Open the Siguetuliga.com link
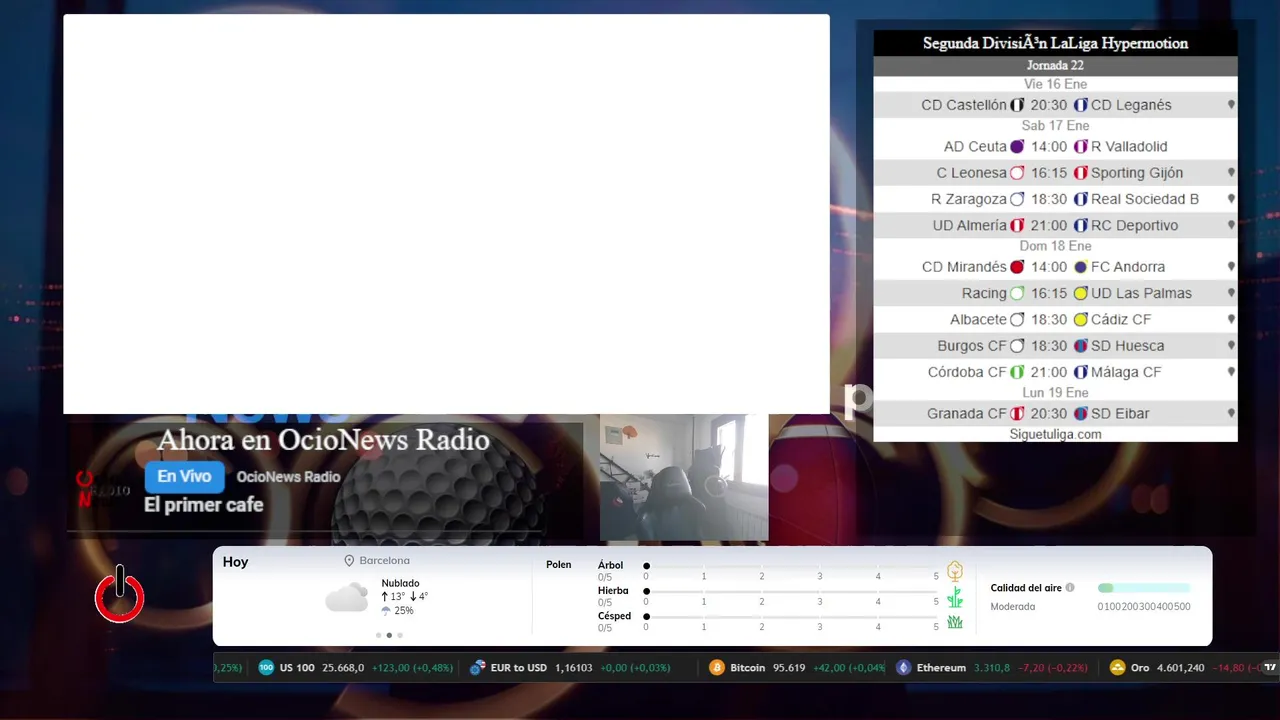The height and width of the screenshot is (720, 1280). pyautogui.click(x=1055, y=434)
